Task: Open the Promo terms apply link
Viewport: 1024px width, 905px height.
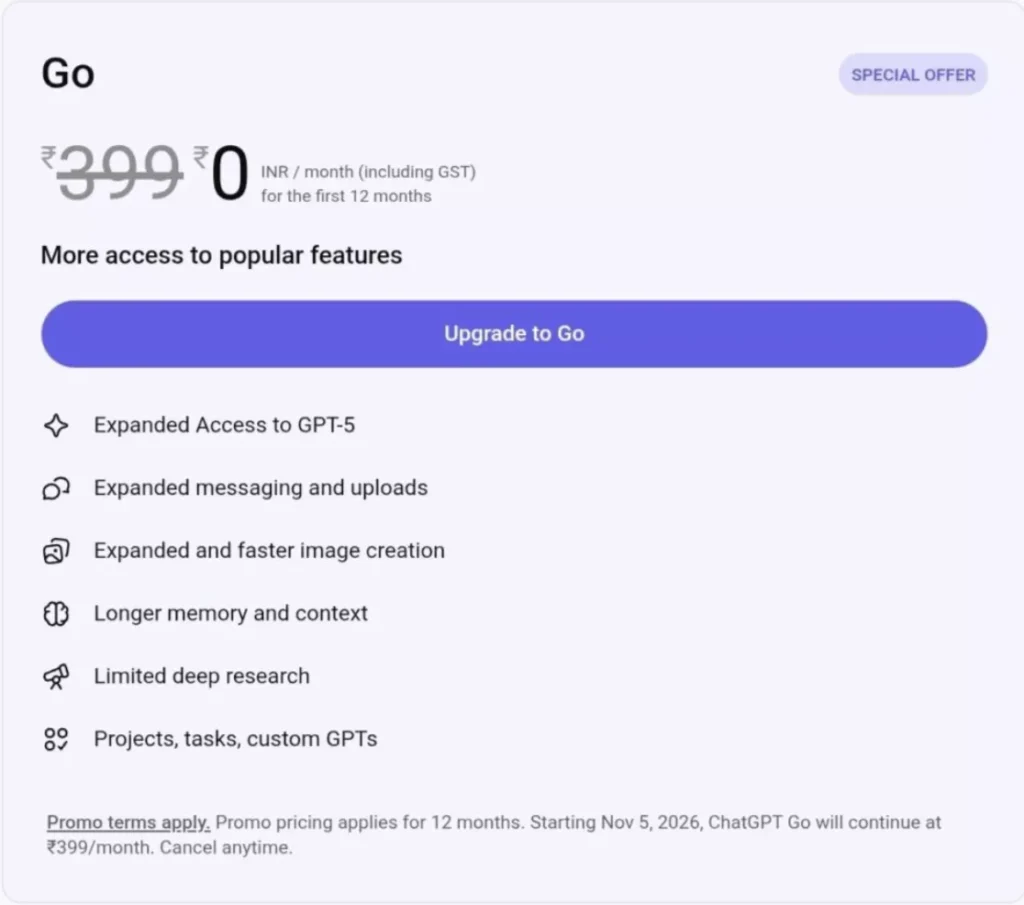Action: click(126, 822)
